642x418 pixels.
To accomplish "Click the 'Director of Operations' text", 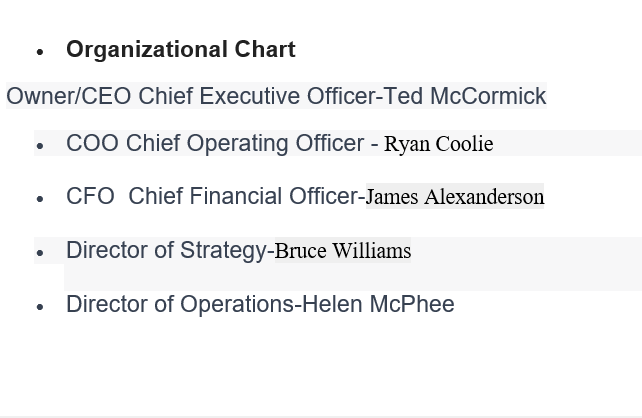I will pos(180,305).
